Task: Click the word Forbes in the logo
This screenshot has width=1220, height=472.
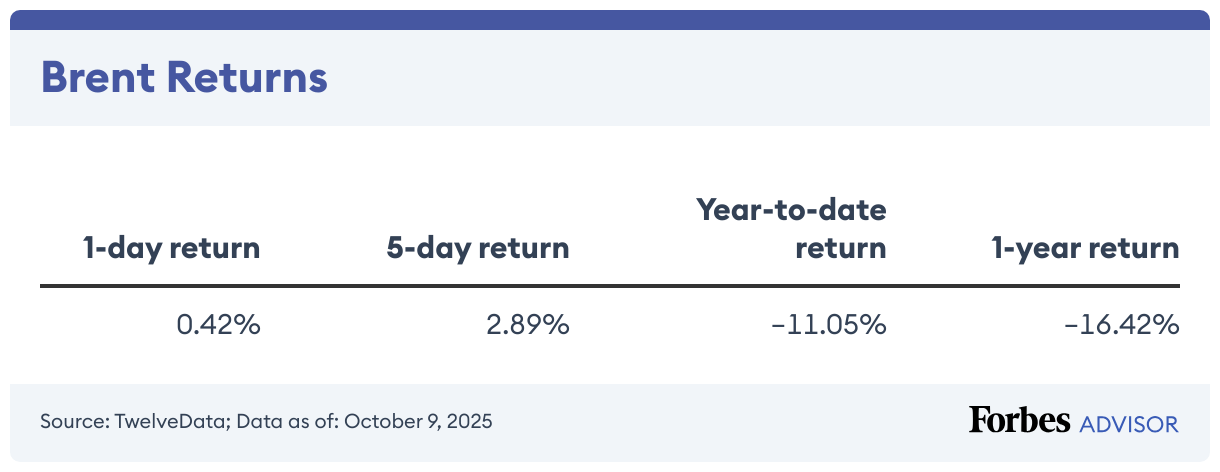Action: 1019,420
